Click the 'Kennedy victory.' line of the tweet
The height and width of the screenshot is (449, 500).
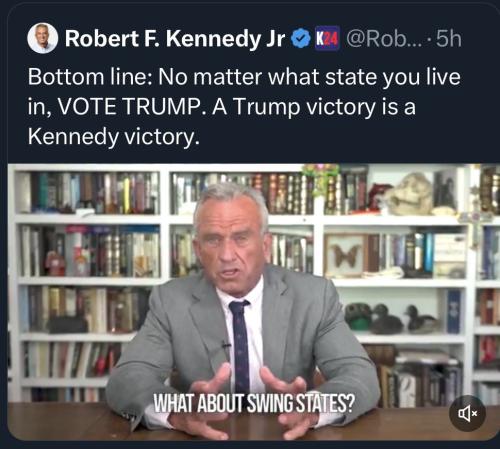click(114, 137)
